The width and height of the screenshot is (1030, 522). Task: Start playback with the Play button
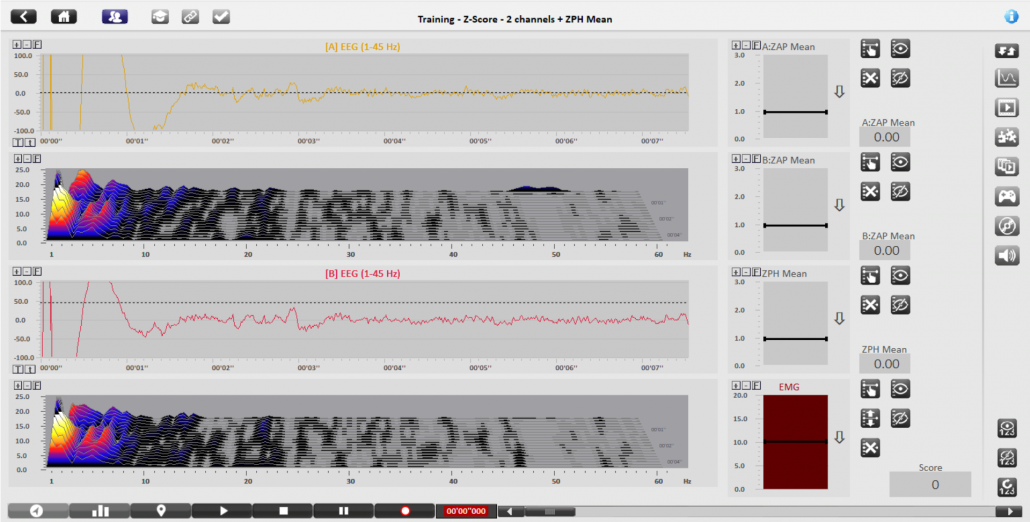[x=222, y=511]
